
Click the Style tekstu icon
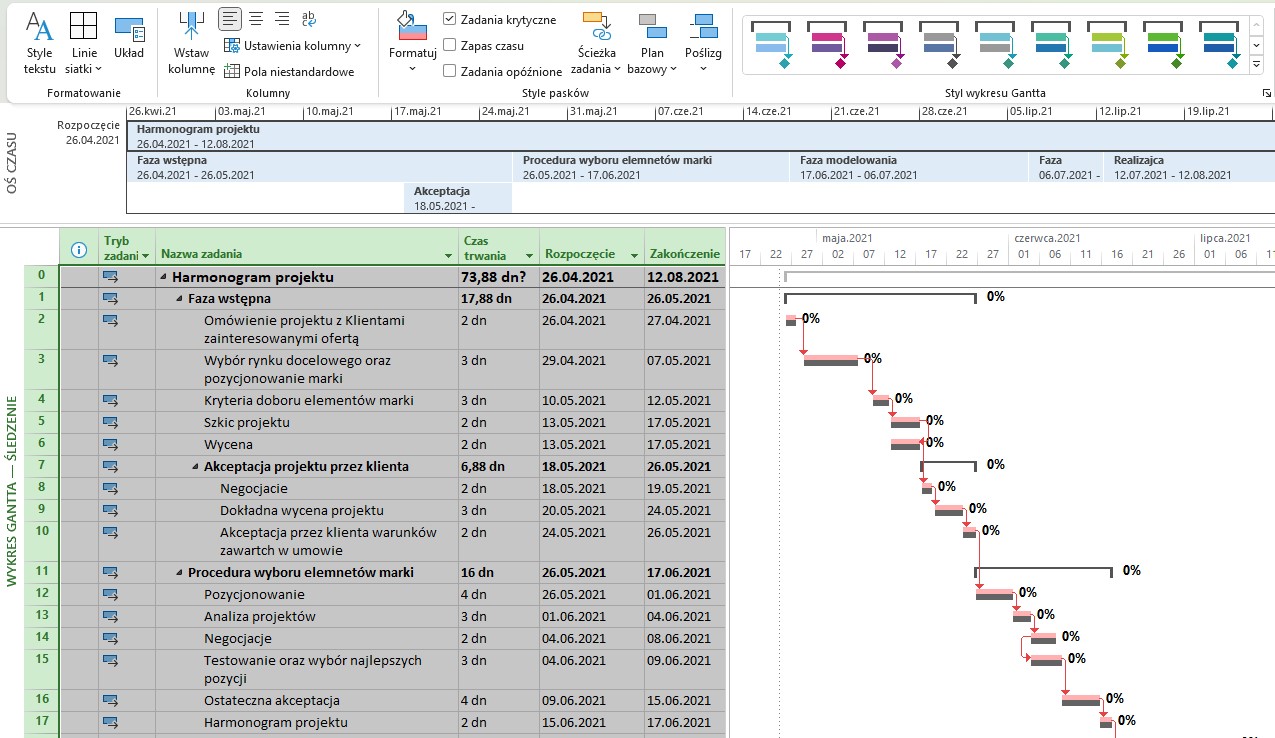point(39,28)
